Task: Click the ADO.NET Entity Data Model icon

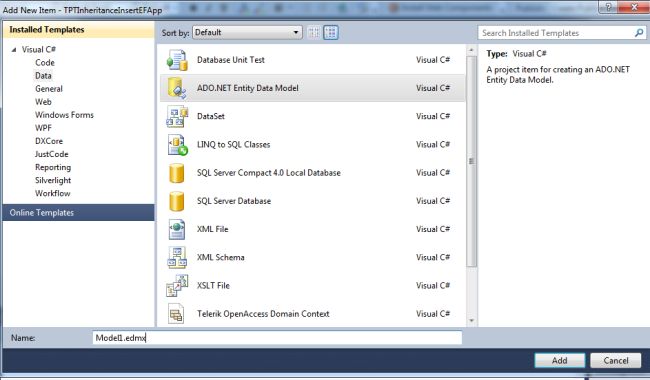Action: coord(177,88)
